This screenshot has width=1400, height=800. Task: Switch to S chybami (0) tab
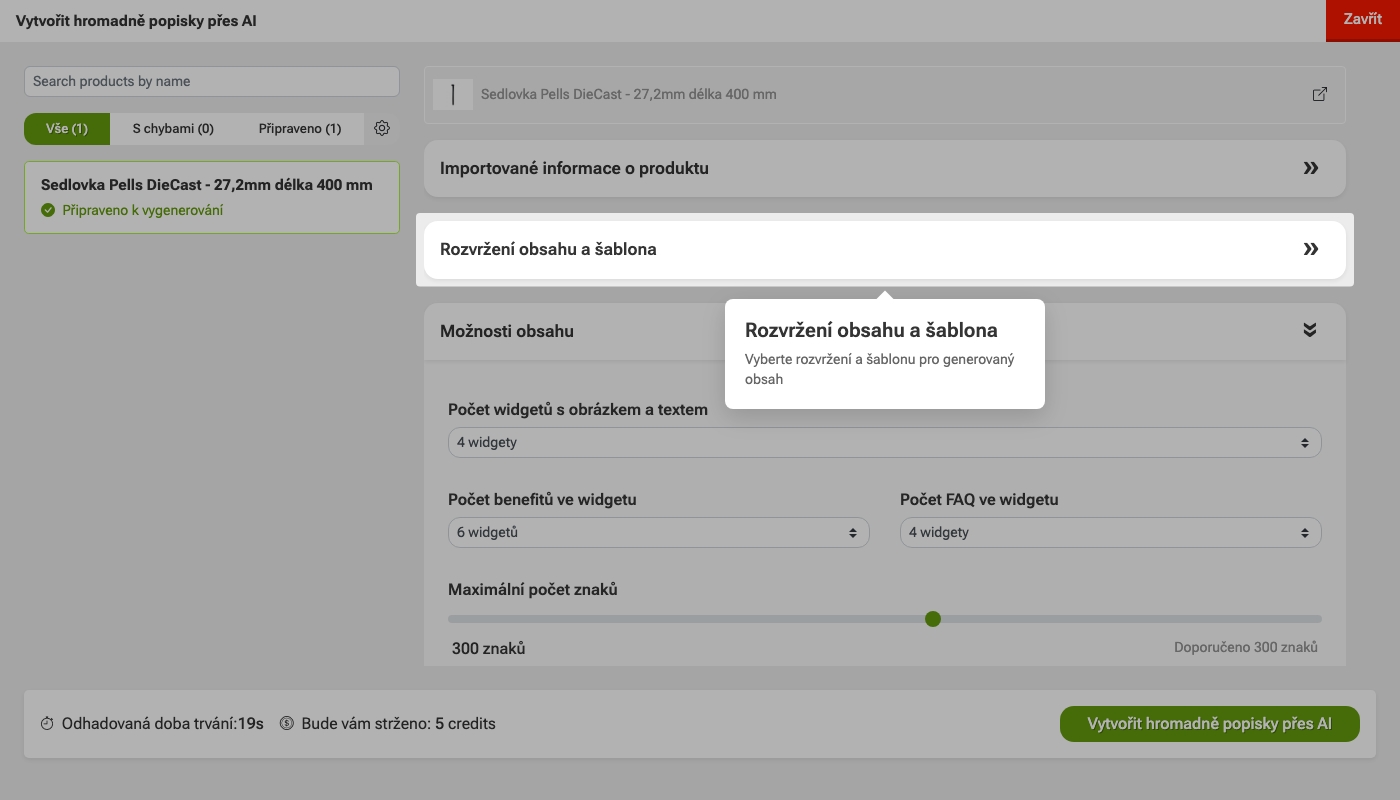coord(173,129)
